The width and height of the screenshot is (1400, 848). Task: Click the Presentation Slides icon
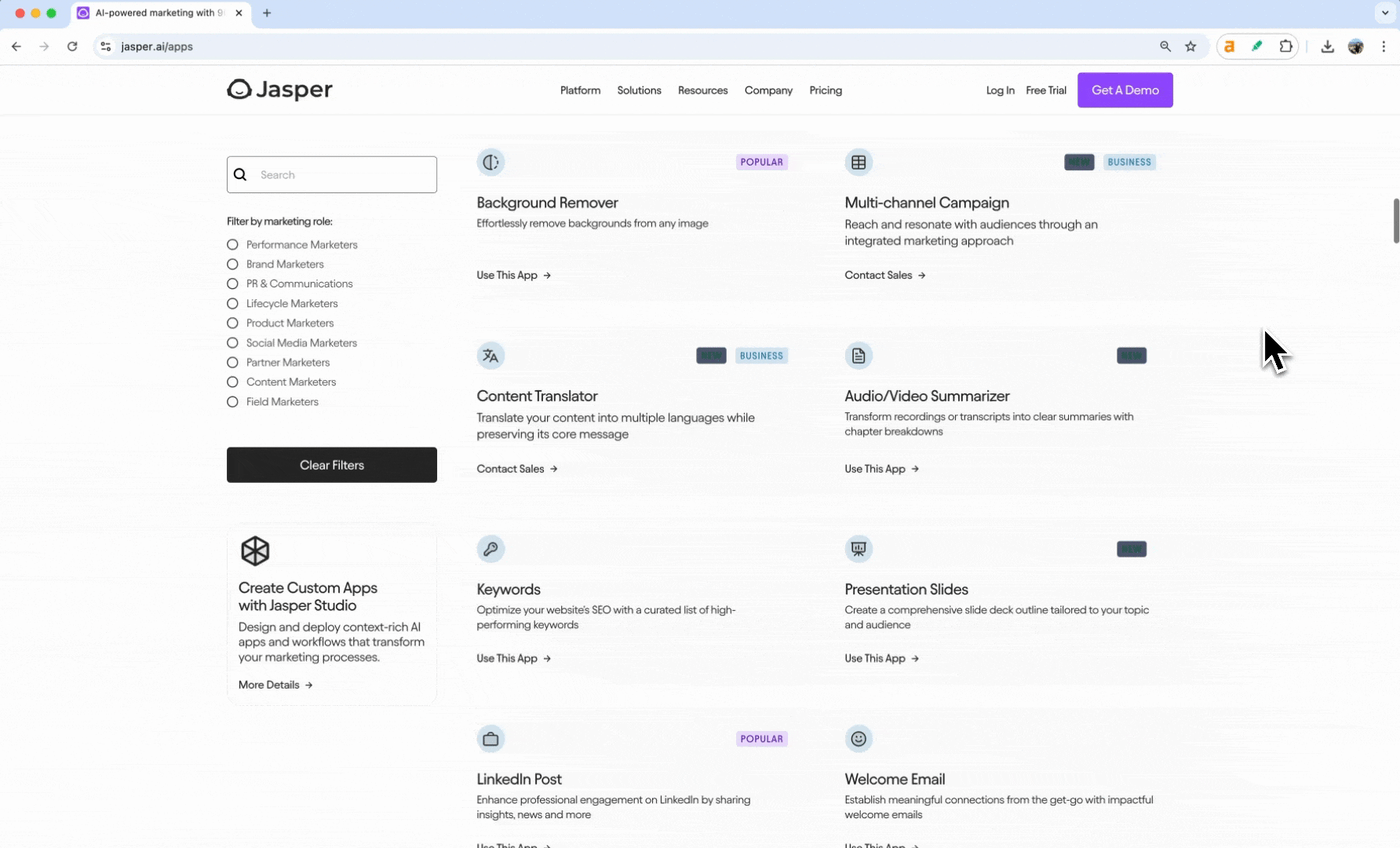pos(859,549)
